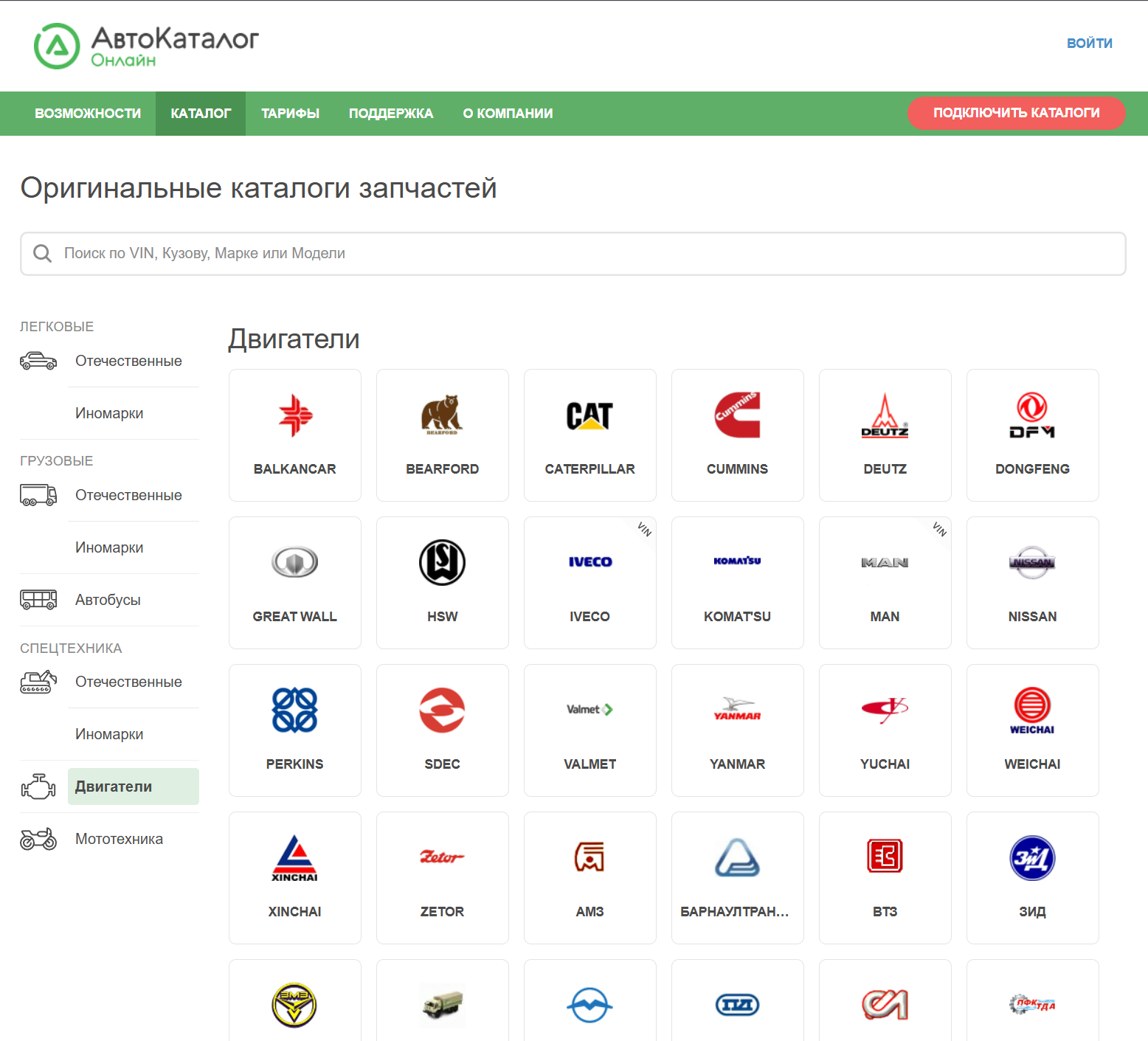Image resolution: width=1148 pixels, height=1041 pixels.
Task: Open the Balkancar engine catalog logo
Action: pos(295,415)
